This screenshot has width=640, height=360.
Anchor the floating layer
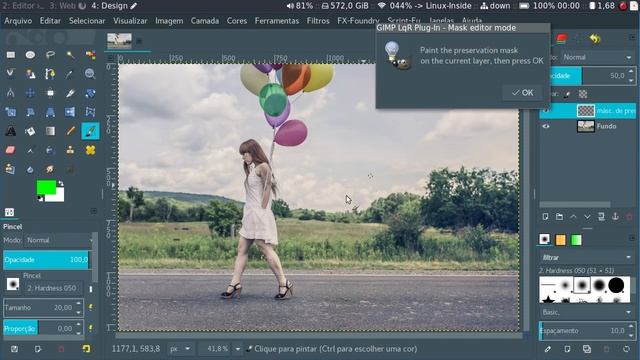click(x=615, y=217)
